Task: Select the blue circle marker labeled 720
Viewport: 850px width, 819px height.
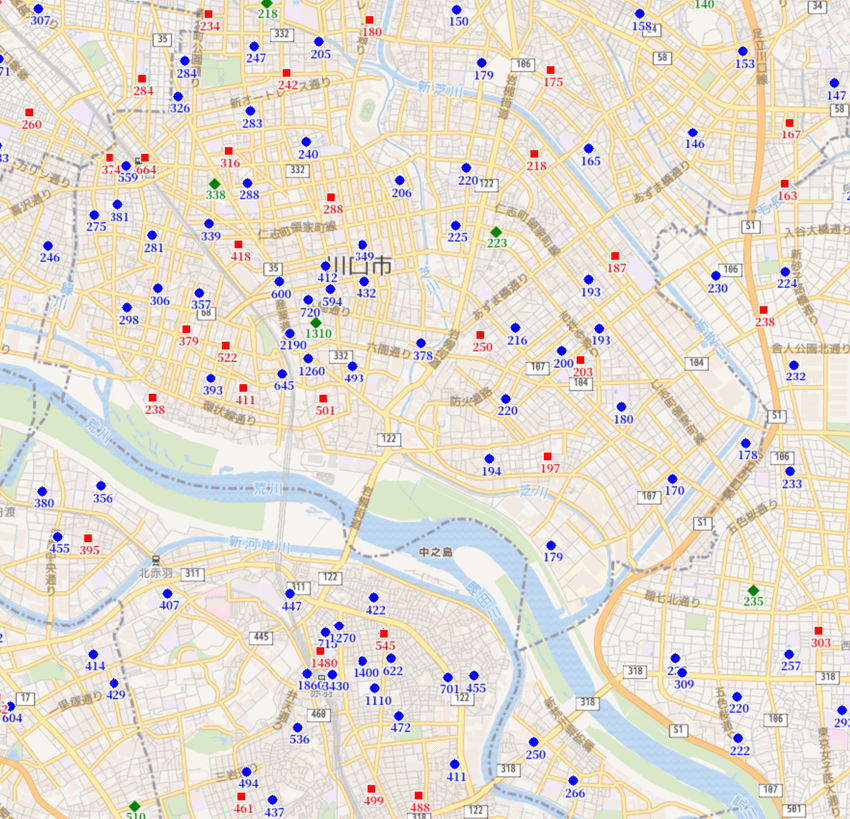Action: point(308,300)
